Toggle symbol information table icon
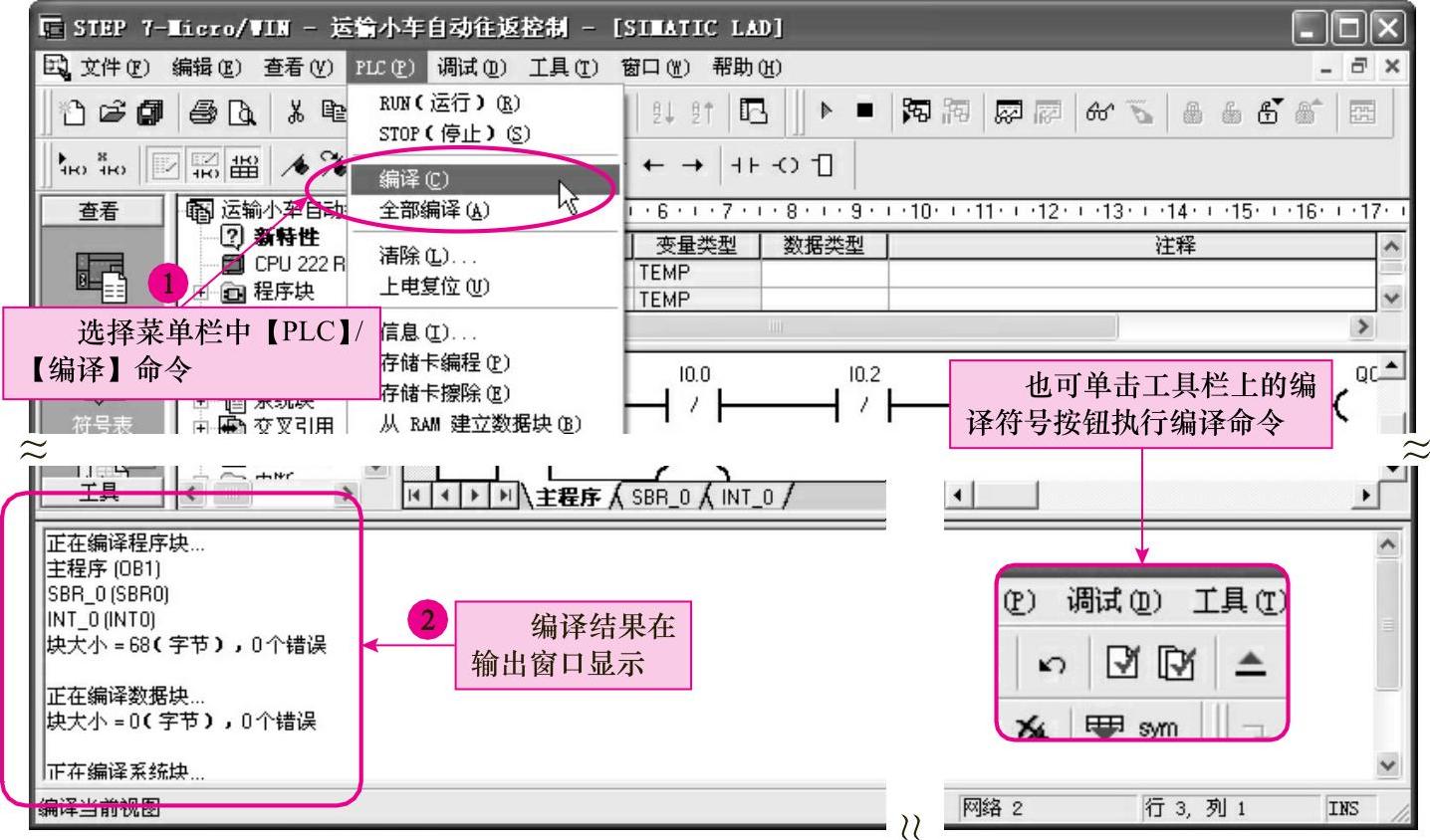Screen dimensions: 1430x840 tap(243, 165)
